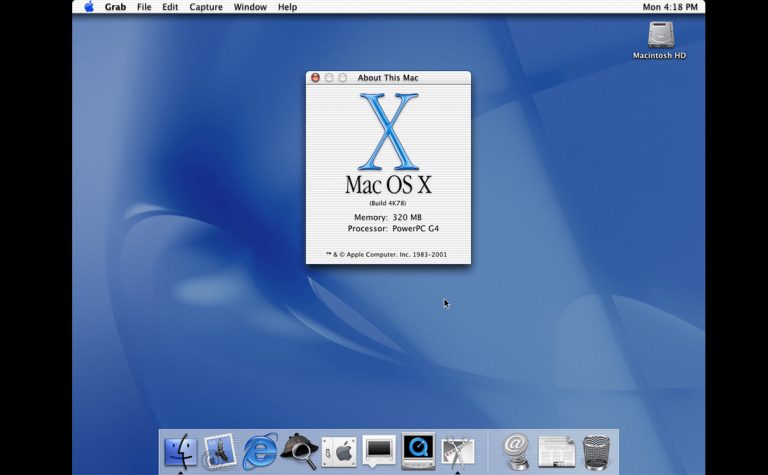Click the menu bar clock

[671, 7]
